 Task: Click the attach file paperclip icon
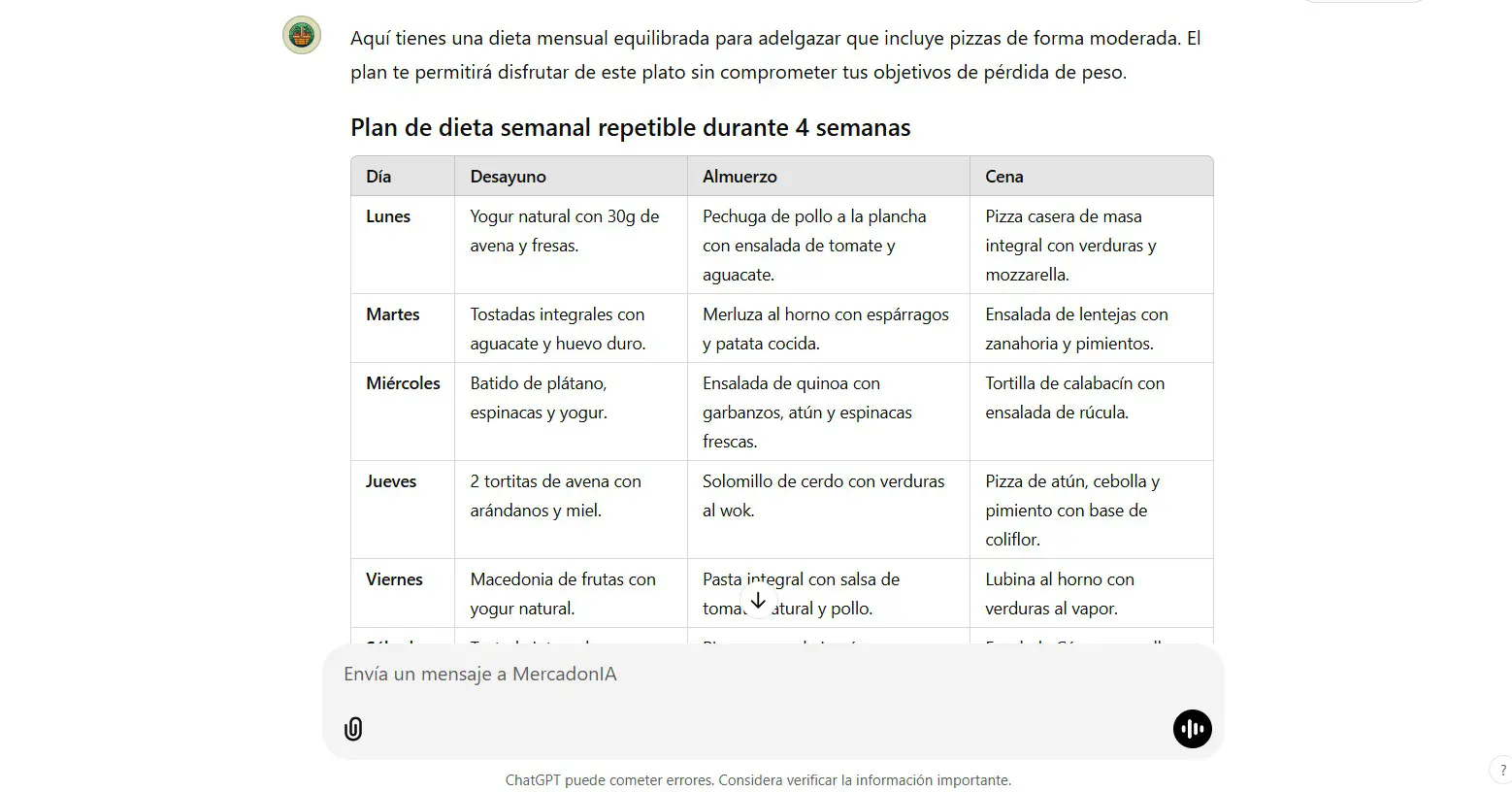pos(353,729)
